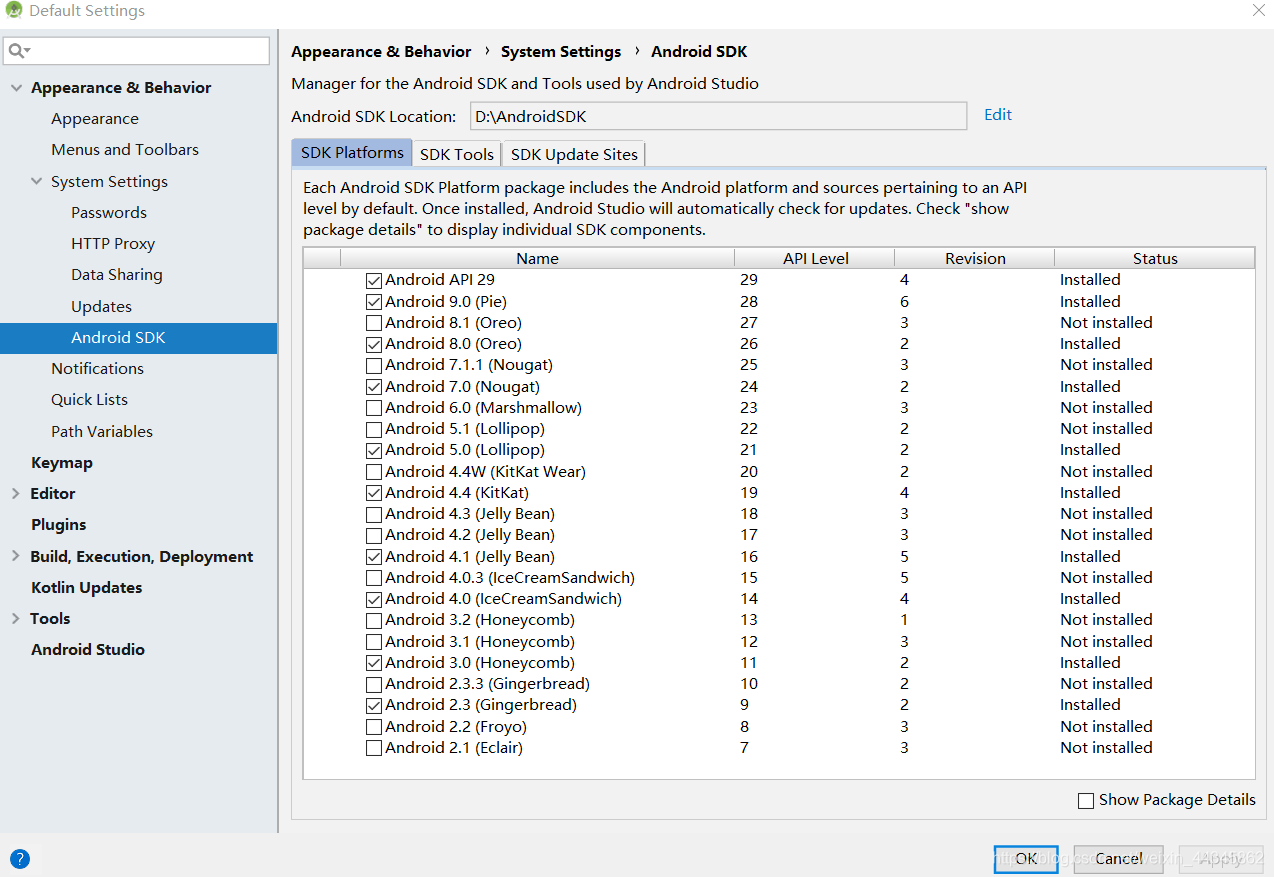
Task: Select Kotlin Updates in sidebar
Action: click(86, 588)
